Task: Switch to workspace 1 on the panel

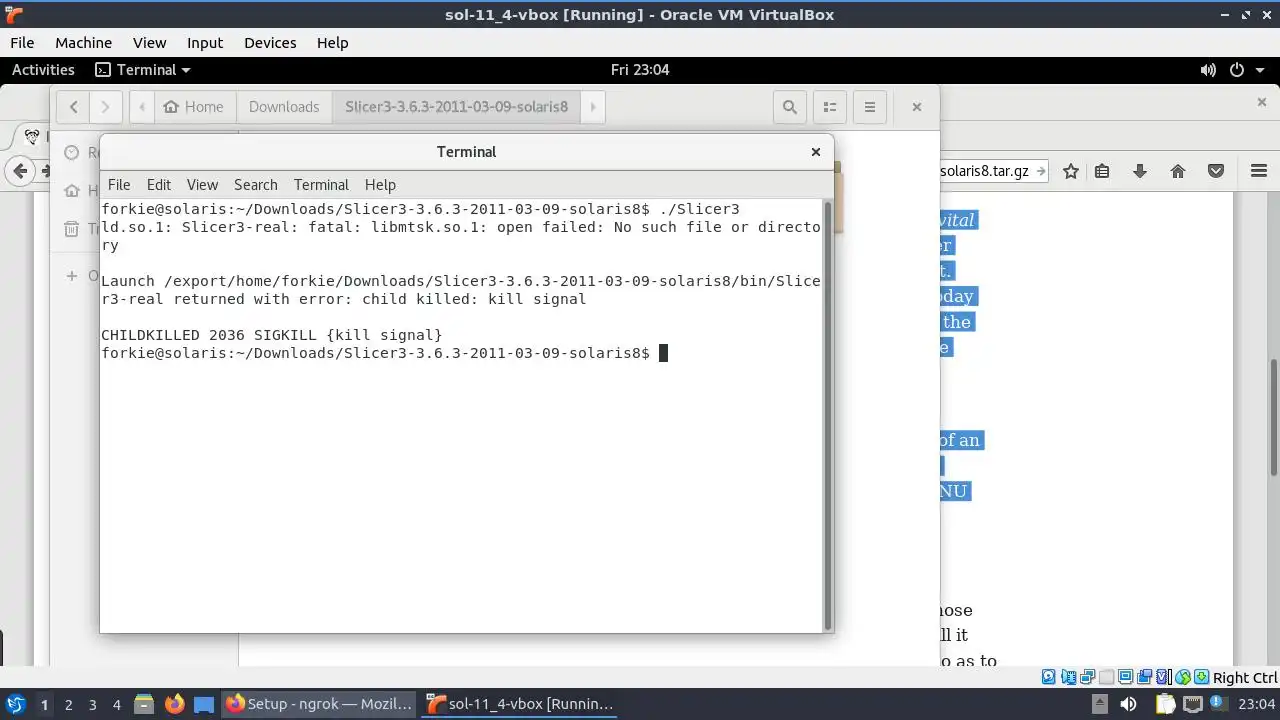Action: coord(44,704)
